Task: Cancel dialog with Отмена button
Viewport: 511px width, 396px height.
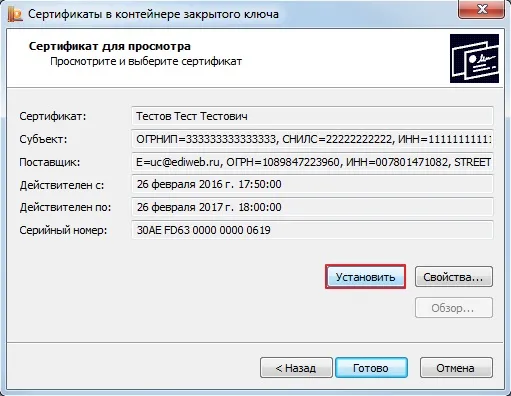Action: click(456, 368)
